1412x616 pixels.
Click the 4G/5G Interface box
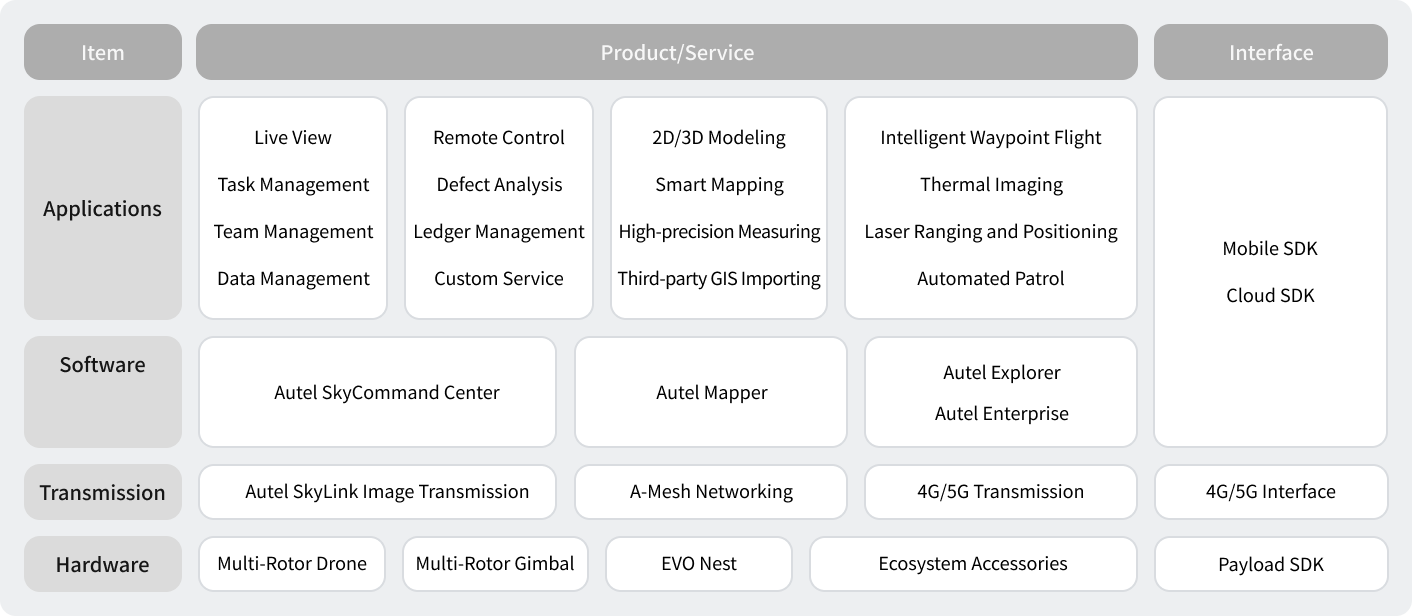click(1270, 491)
